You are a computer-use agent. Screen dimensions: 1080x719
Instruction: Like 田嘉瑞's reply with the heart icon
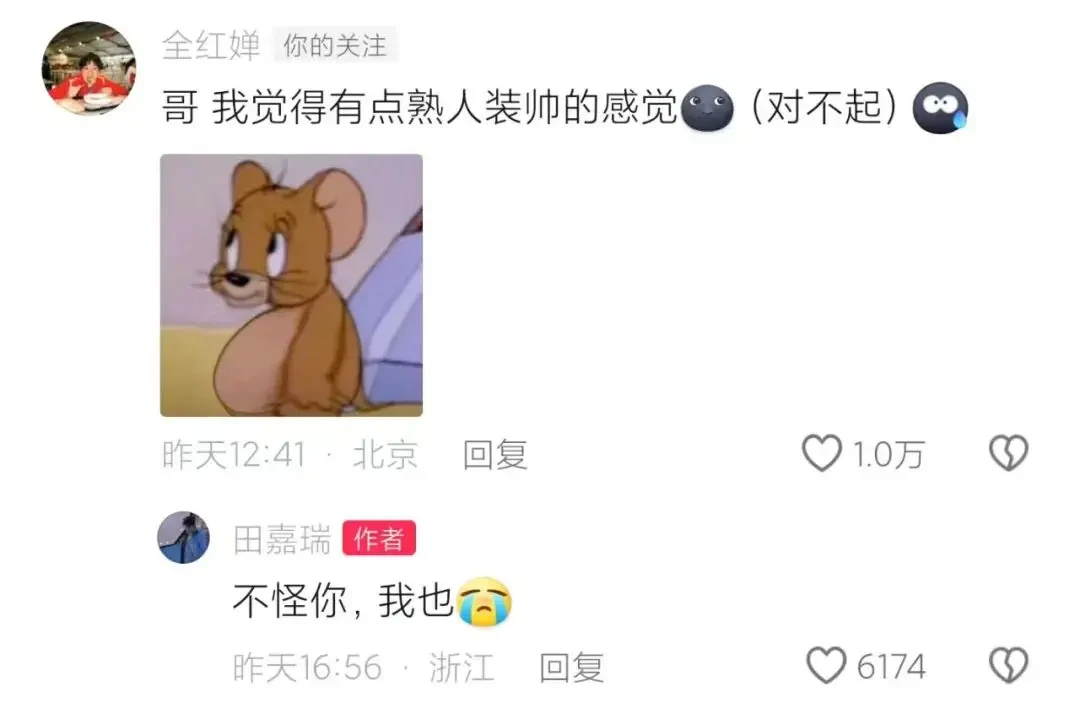[826, 665]
